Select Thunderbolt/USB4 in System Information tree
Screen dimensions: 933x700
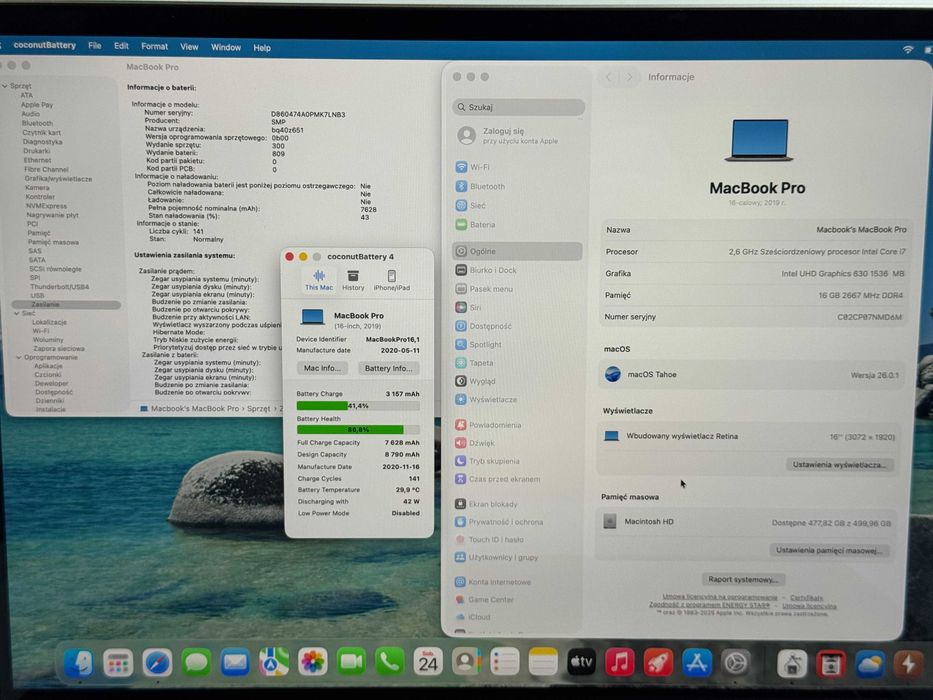point(60,287)
